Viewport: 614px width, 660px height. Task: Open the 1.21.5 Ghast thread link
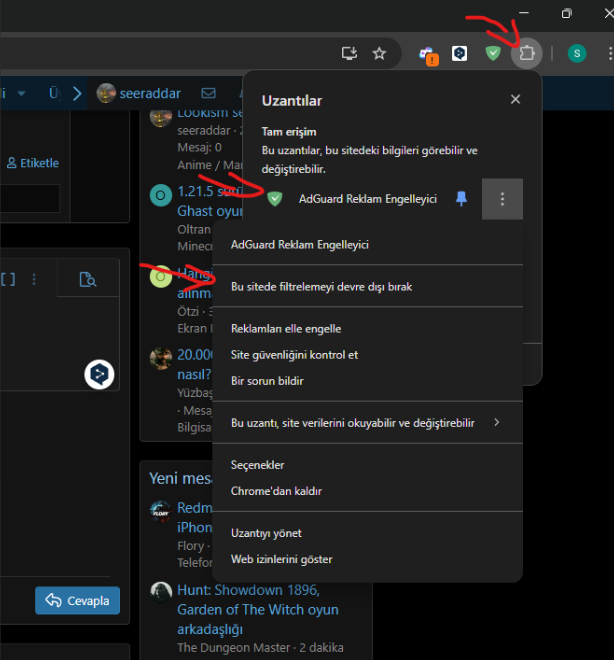210,201
